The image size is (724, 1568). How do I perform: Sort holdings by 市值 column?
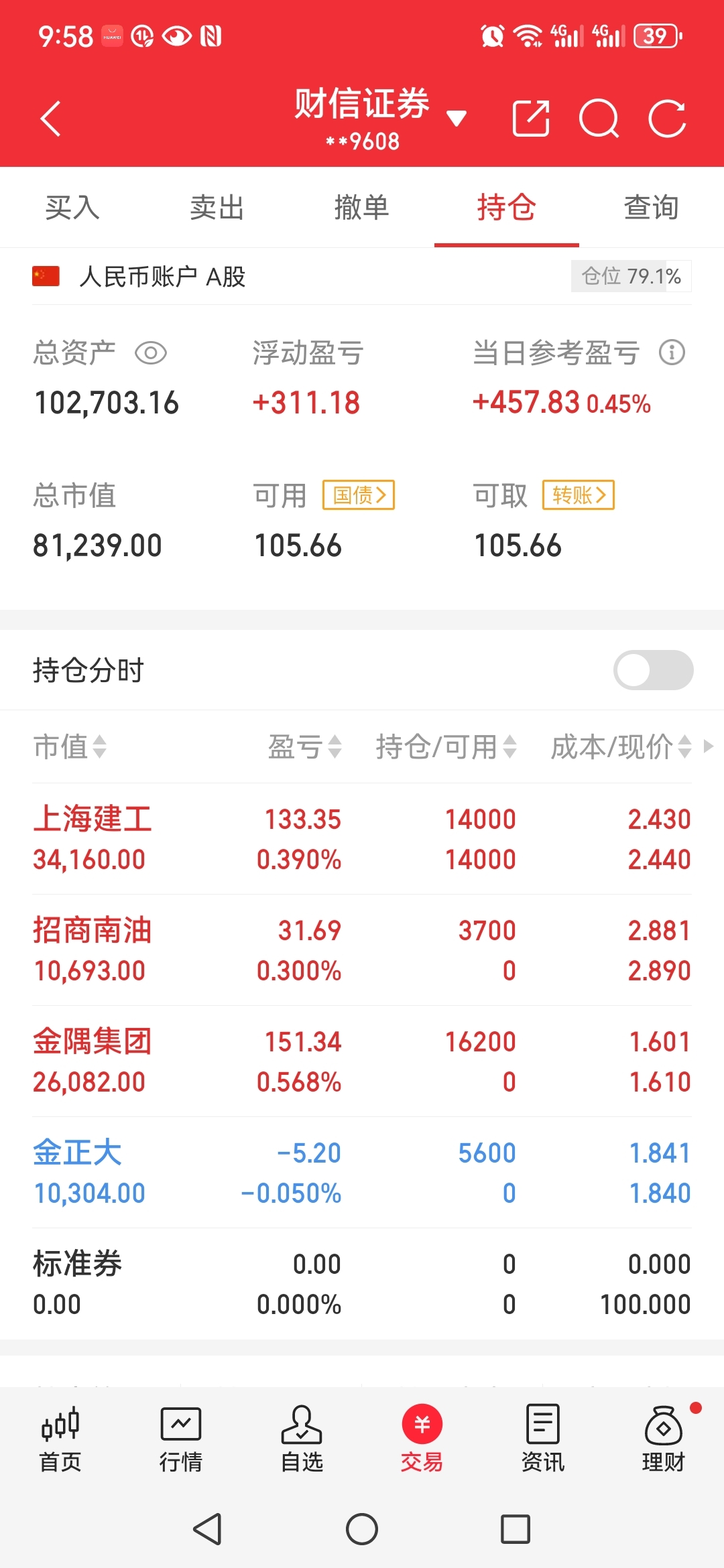(70, 746)
